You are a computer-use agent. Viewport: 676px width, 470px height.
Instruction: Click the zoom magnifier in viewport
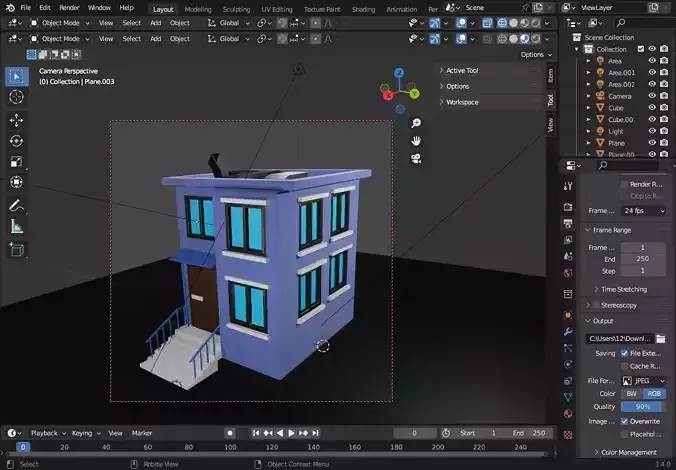click(416, 123)
